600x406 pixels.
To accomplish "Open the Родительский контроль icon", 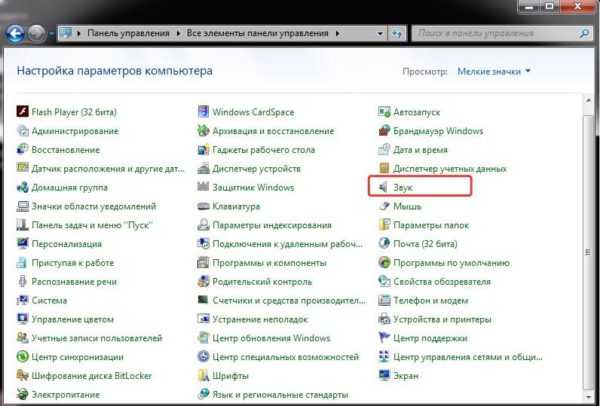I will pos(203,282).
